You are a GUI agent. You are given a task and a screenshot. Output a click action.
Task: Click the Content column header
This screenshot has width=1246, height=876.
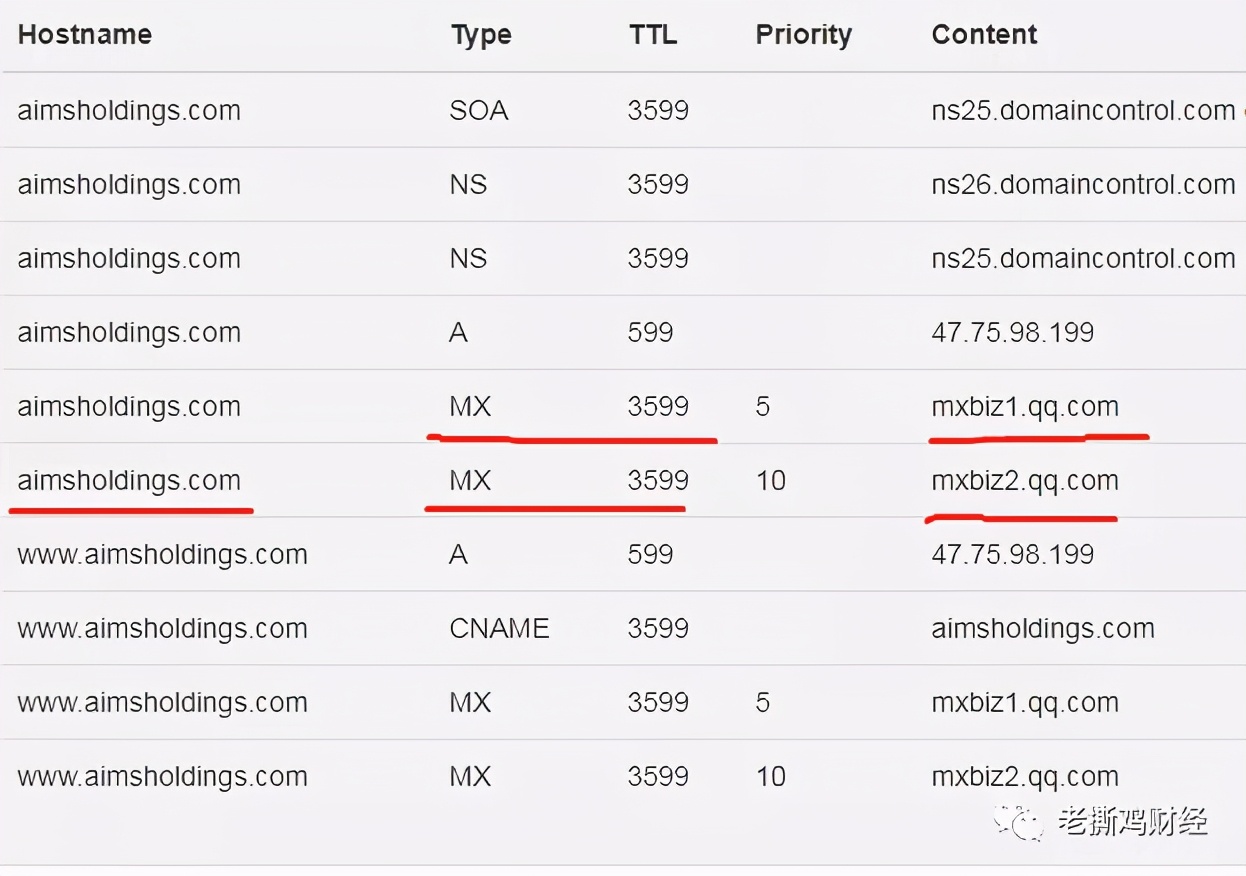coord(985,35)
